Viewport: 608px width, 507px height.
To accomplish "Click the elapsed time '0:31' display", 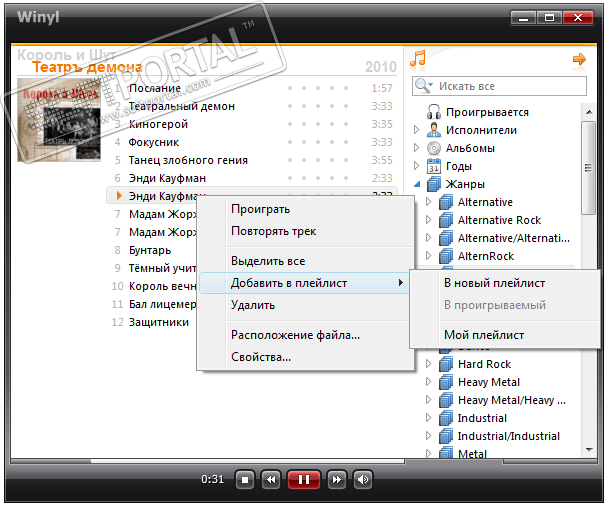I will pos(212,479).
